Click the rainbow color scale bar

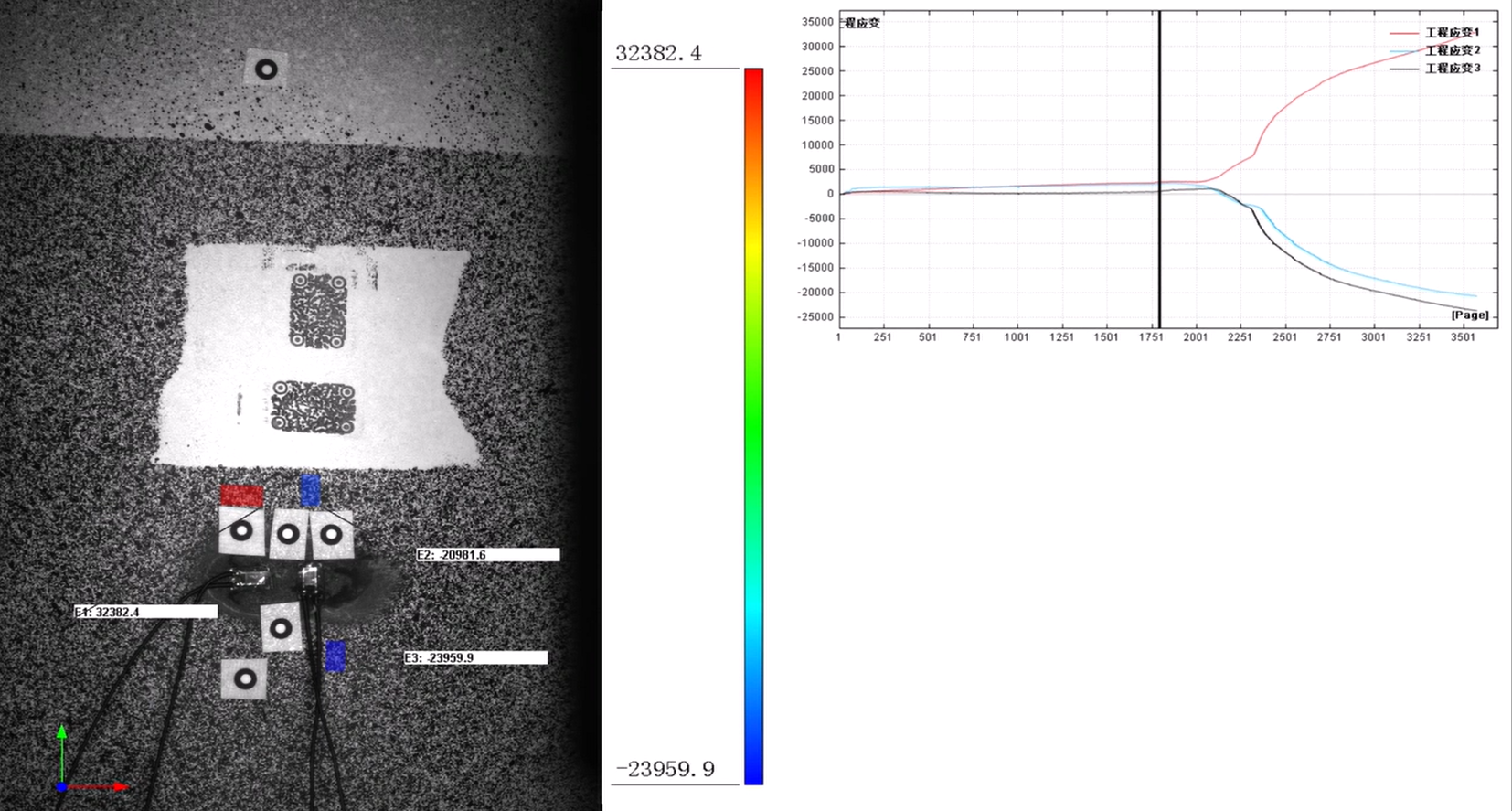[753, 425]
